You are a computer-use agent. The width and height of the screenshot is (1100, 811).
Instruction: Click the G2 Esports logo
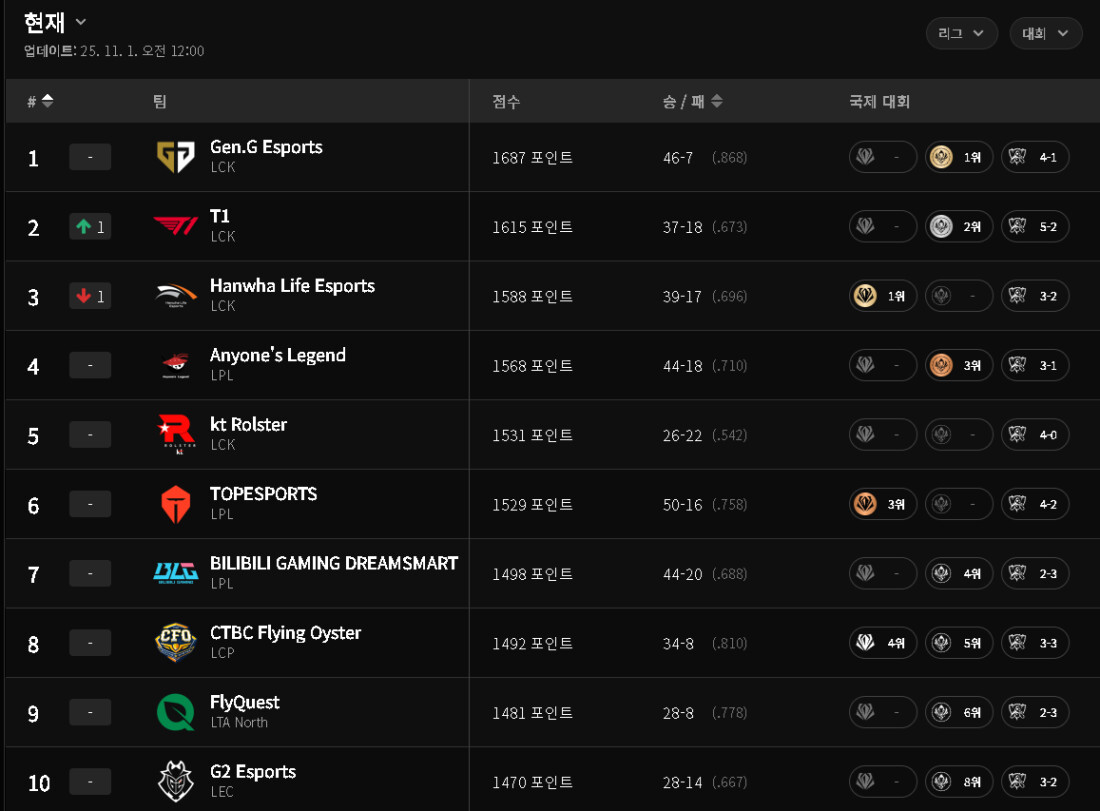[176, 782]
